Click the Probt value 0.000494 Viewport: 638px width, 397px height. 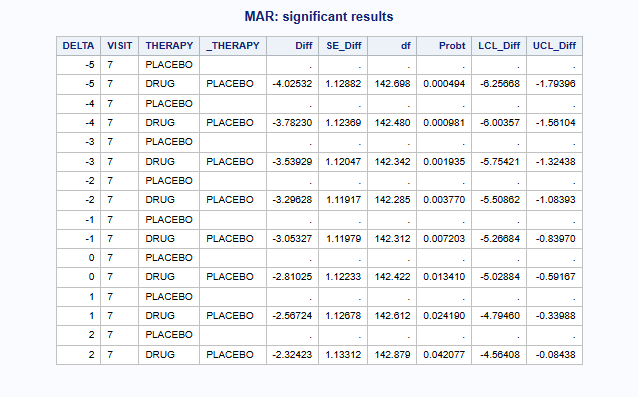click(x=444, y=84)
